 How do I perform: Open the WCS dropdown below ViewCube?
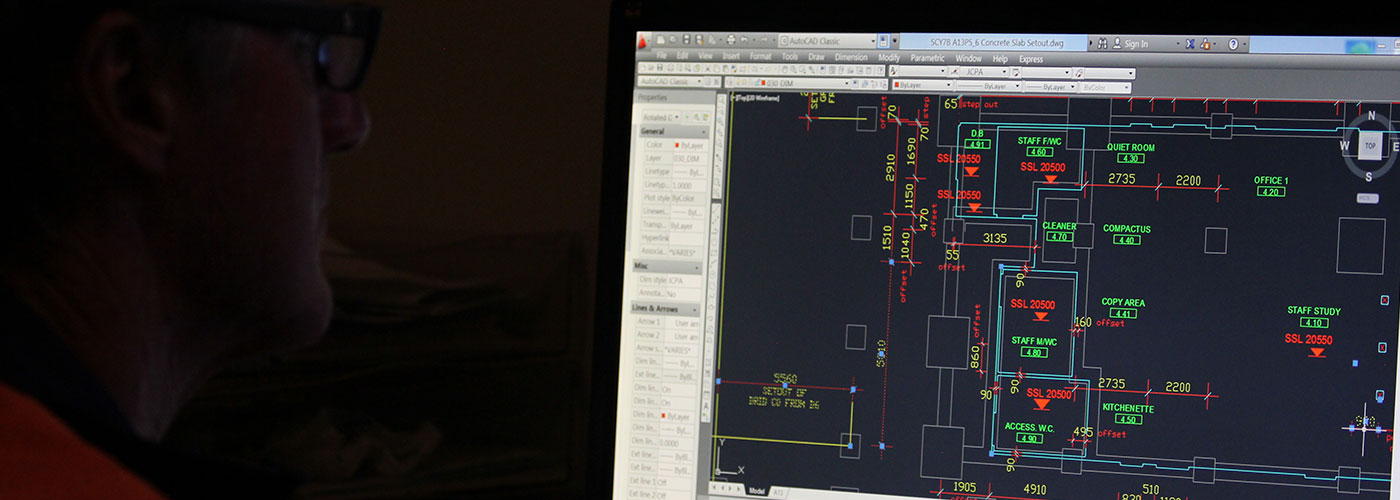click(x=1367, y=198)
